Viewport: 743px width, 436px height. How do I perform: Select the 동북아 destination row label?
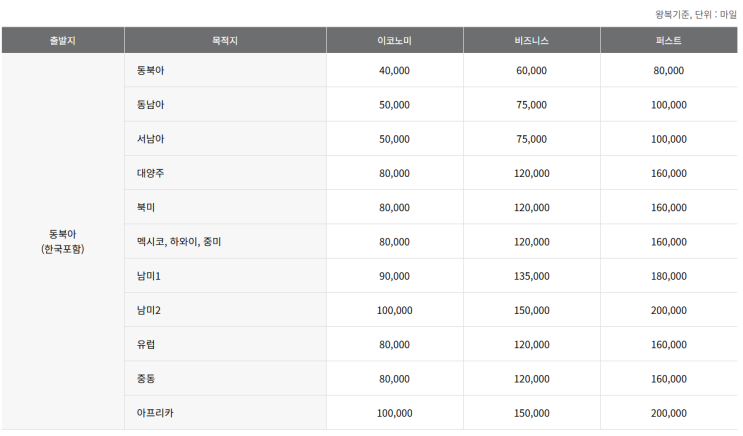[x=151, y=71]
